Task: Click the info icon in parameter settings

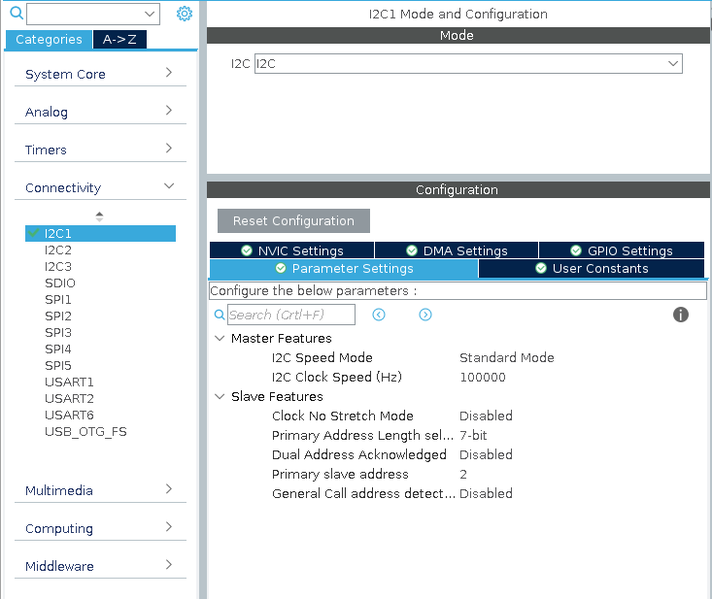Action: pos(681,314)
